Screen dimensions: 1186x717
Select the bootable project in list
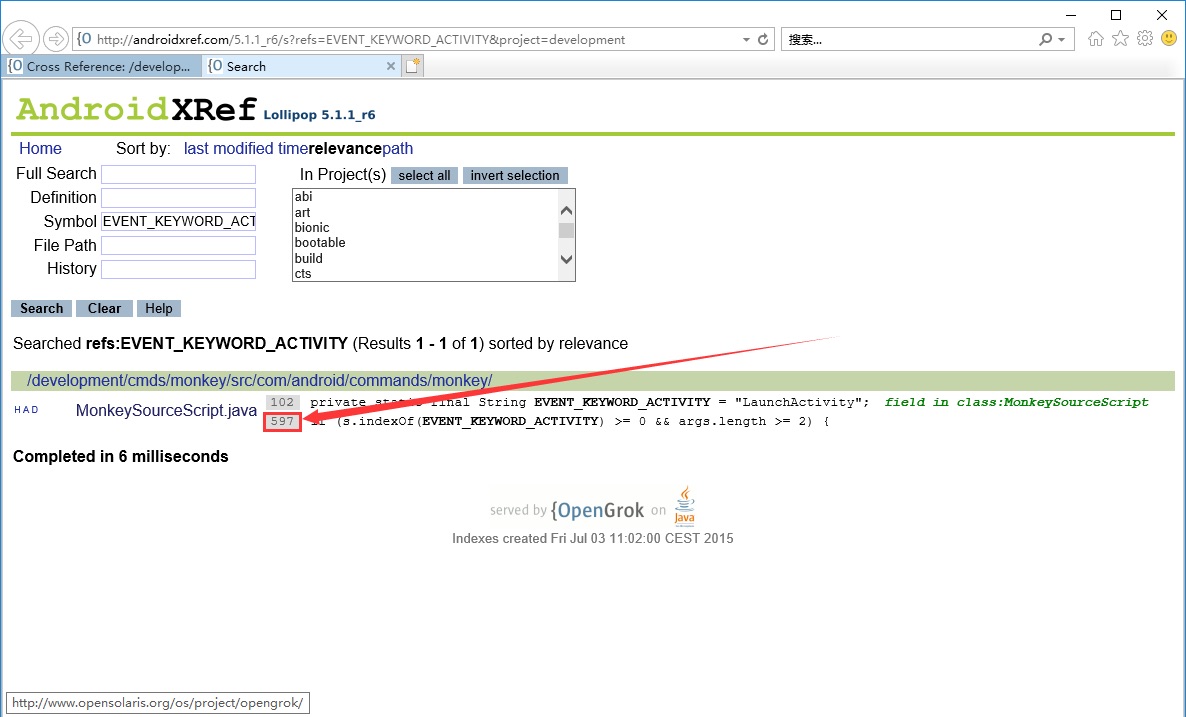[425, 243]
